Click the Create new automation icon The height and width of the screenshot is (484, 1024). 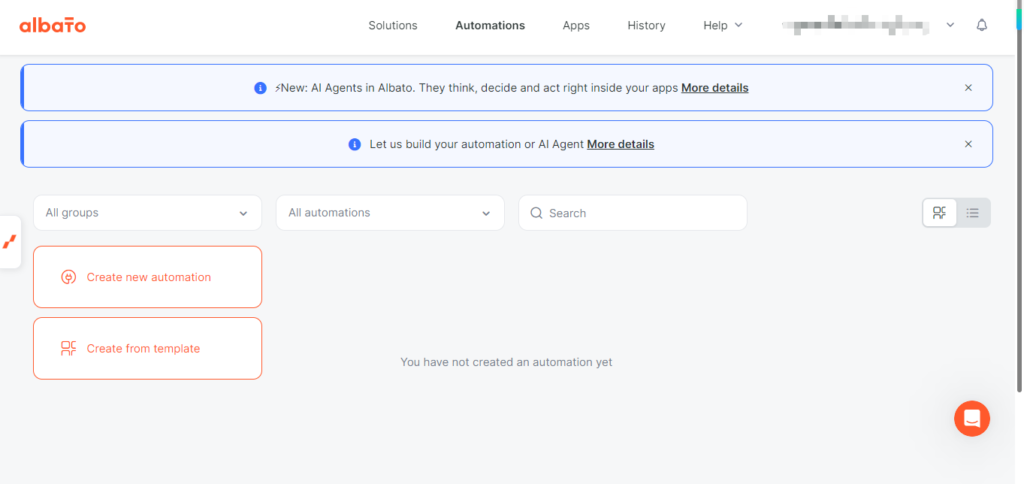pos(69,277)
